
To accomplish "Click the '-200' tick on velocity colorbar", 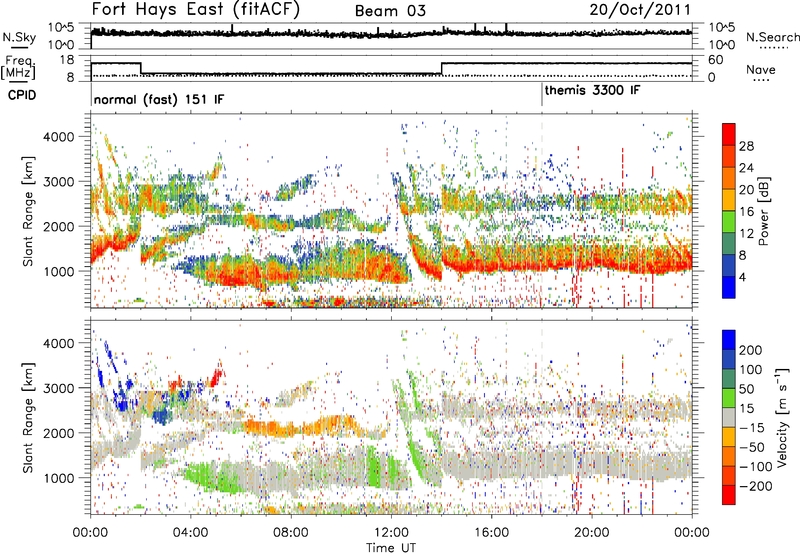I will [x=756, y=486].
